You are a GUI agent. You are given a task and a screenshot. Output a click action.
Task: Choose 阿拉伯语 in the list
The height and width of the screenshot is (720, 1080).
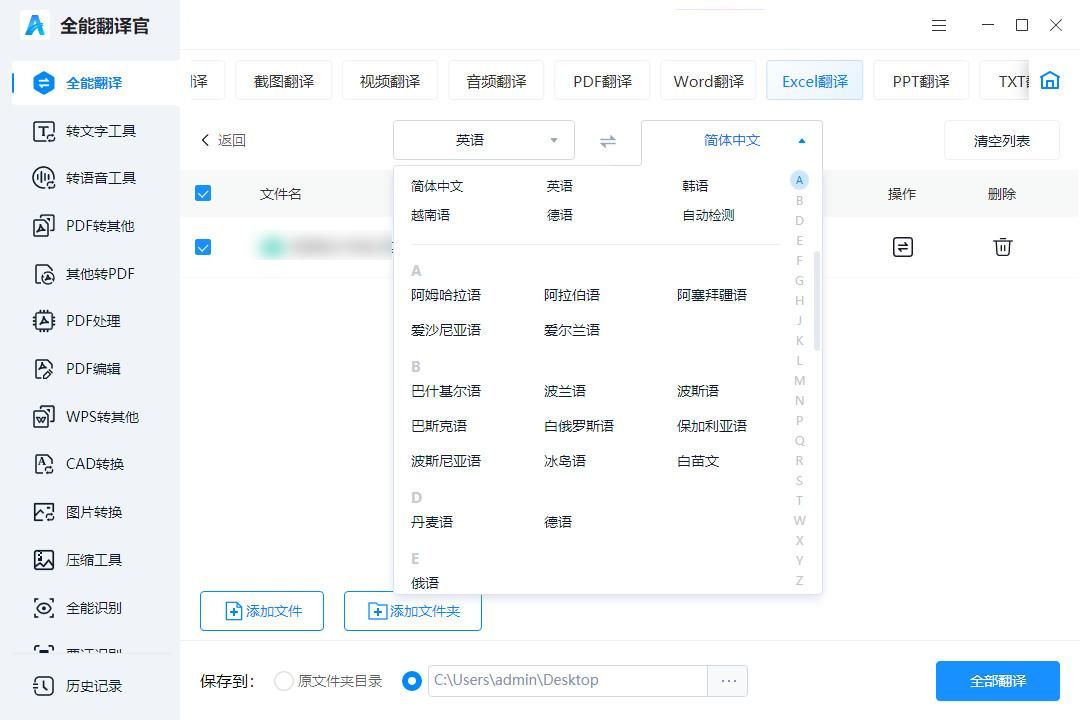(x=572, y=295)
